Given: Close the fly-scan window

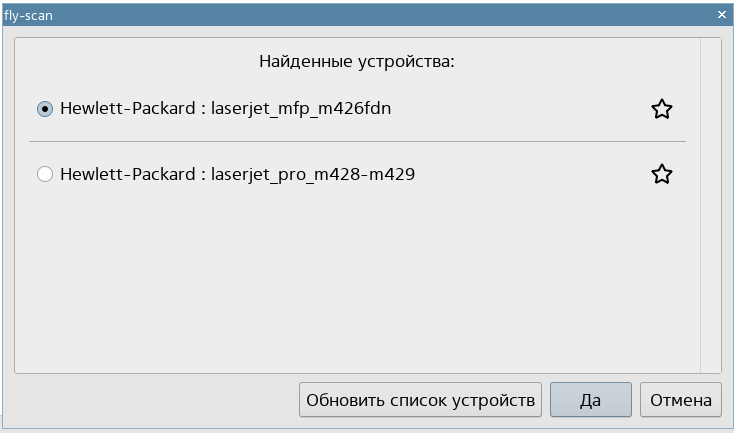Looking at the screenshot, I should 722,15.
